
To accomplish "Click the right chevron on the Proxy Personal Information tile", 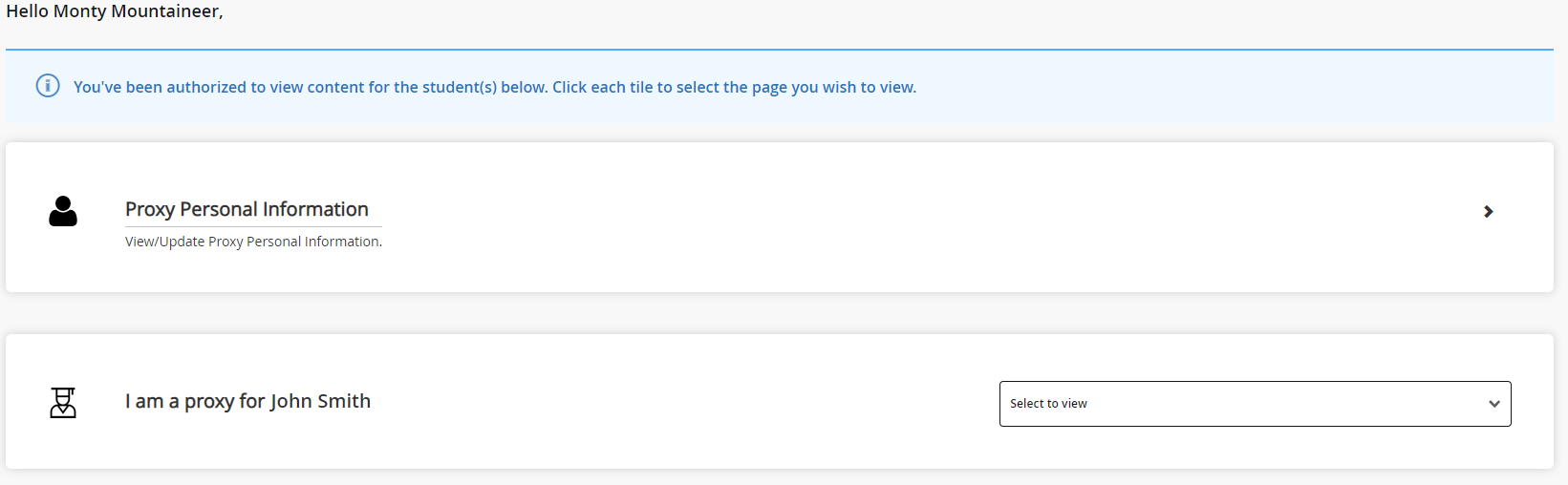I will click(x=1488, y=212).
